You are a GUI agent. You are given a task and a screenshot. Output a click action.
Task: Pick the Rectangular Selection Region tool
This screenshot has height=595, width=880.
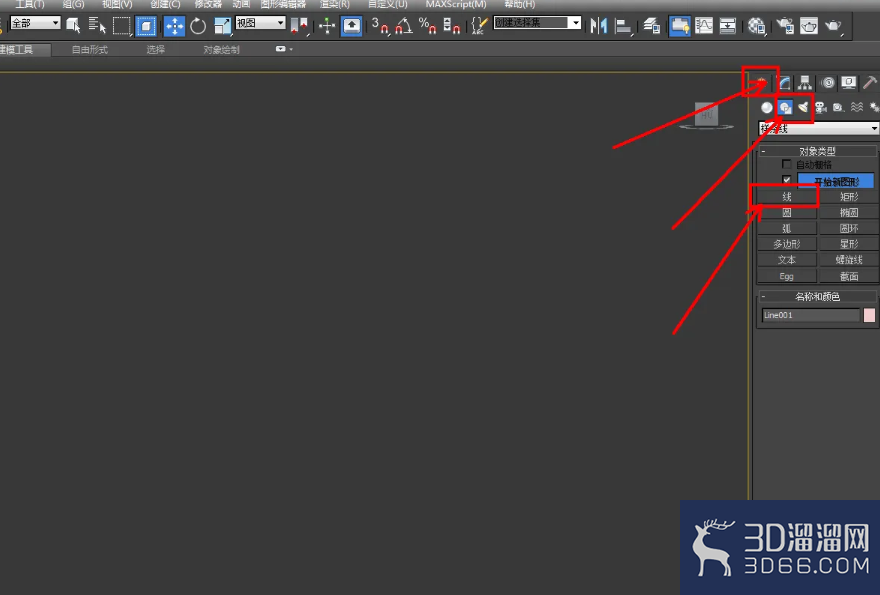click(121, 26)
